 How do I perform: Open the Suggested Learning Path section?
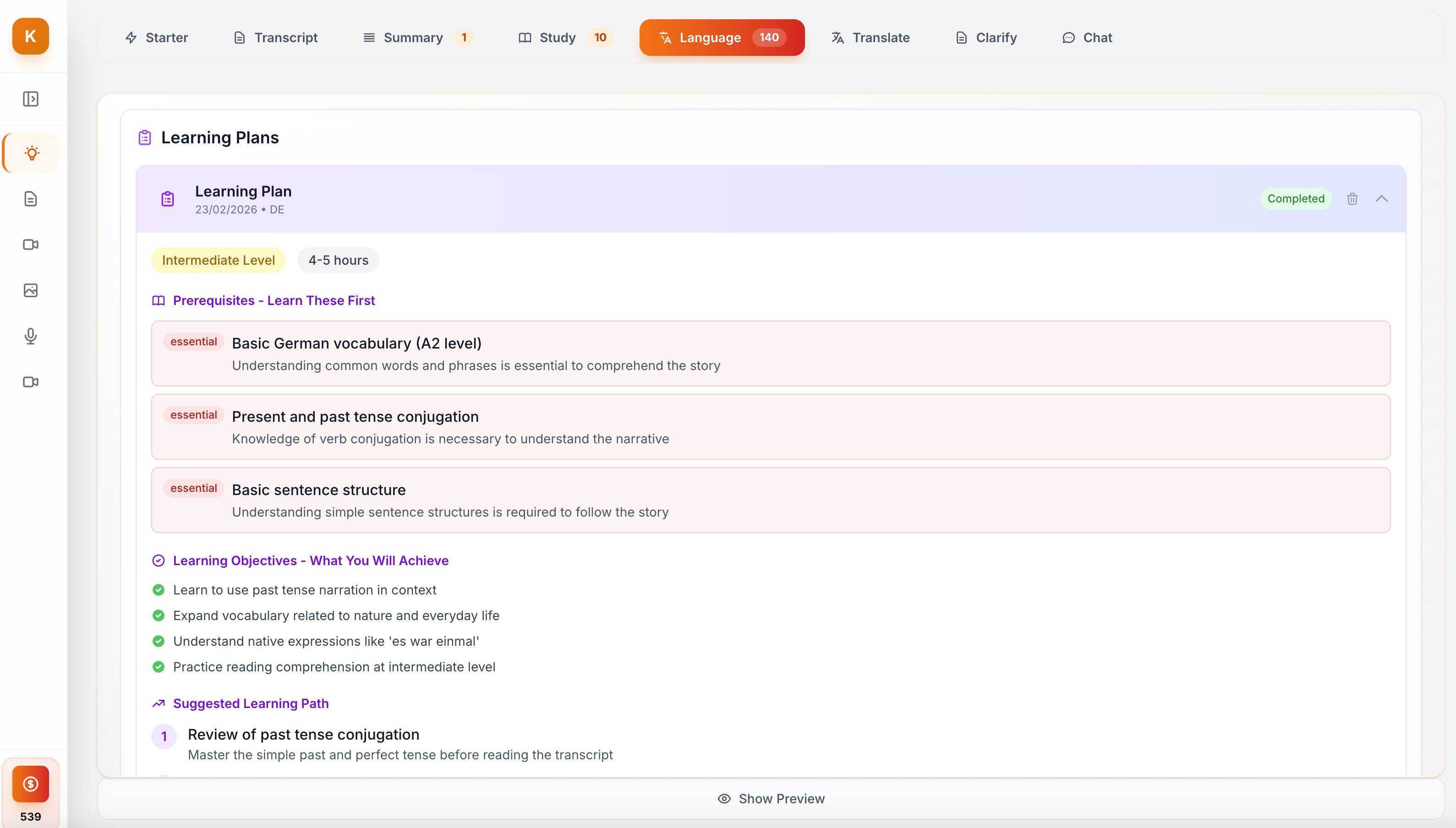250,703
